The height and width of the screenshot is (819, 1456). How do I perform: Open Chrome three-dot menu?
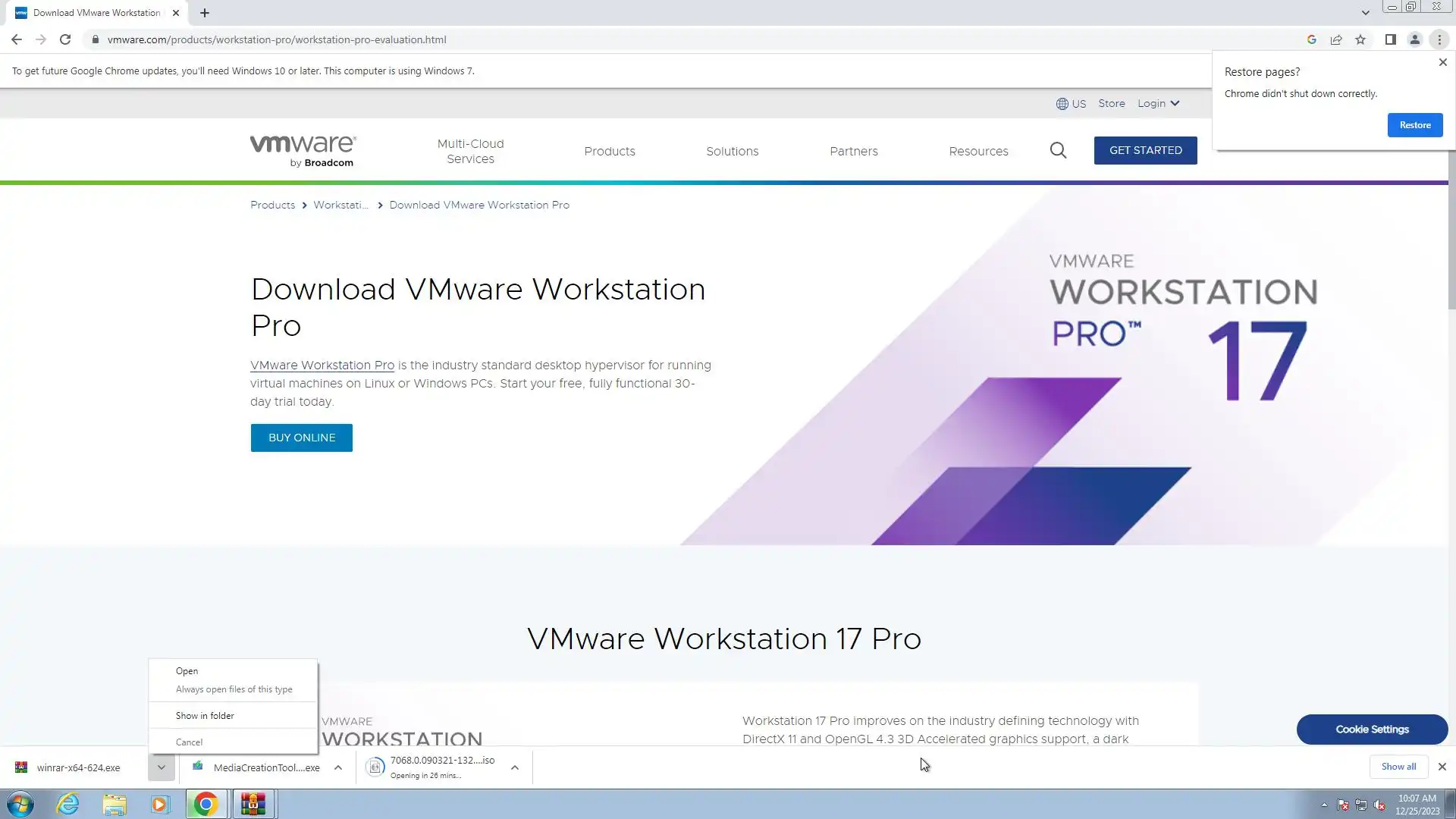click(1439, 39)
